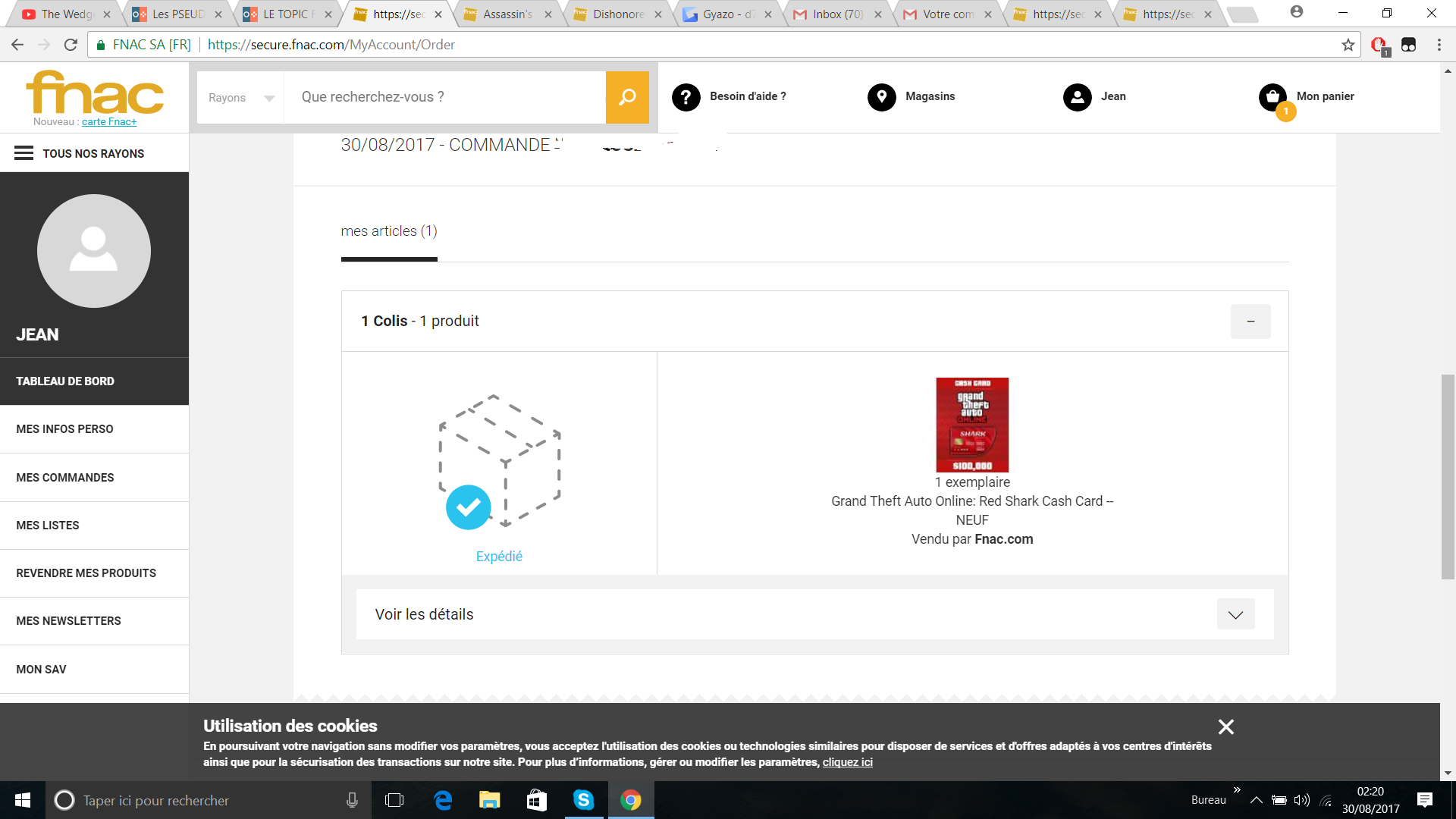1456x819 pixels.
Task: Click the cliquez ici cookies link
Action: pyautogui.click(x=847, y=762)
